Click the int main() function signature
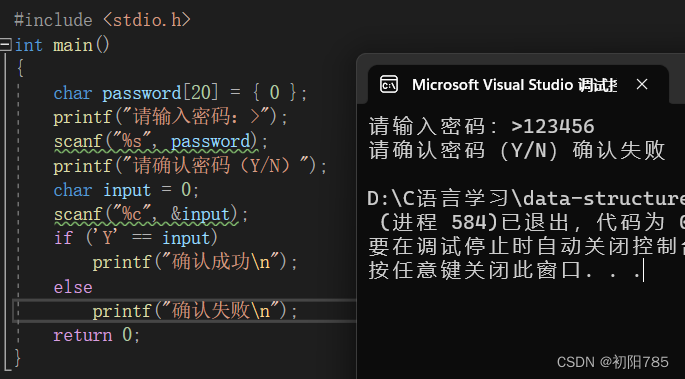This screenshot has width=685, height=379. click(x=62, y=45)
